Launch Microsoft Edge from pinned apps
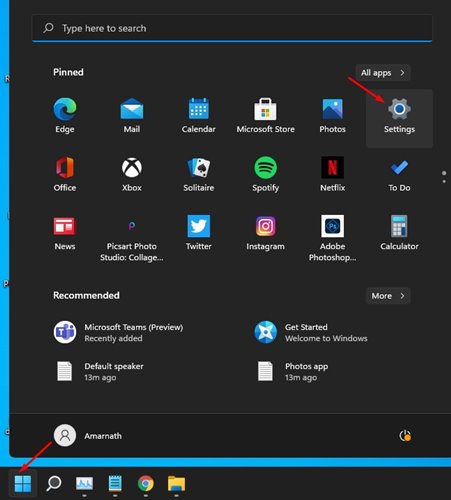The image size is (451, 500). tap(65, 115)
